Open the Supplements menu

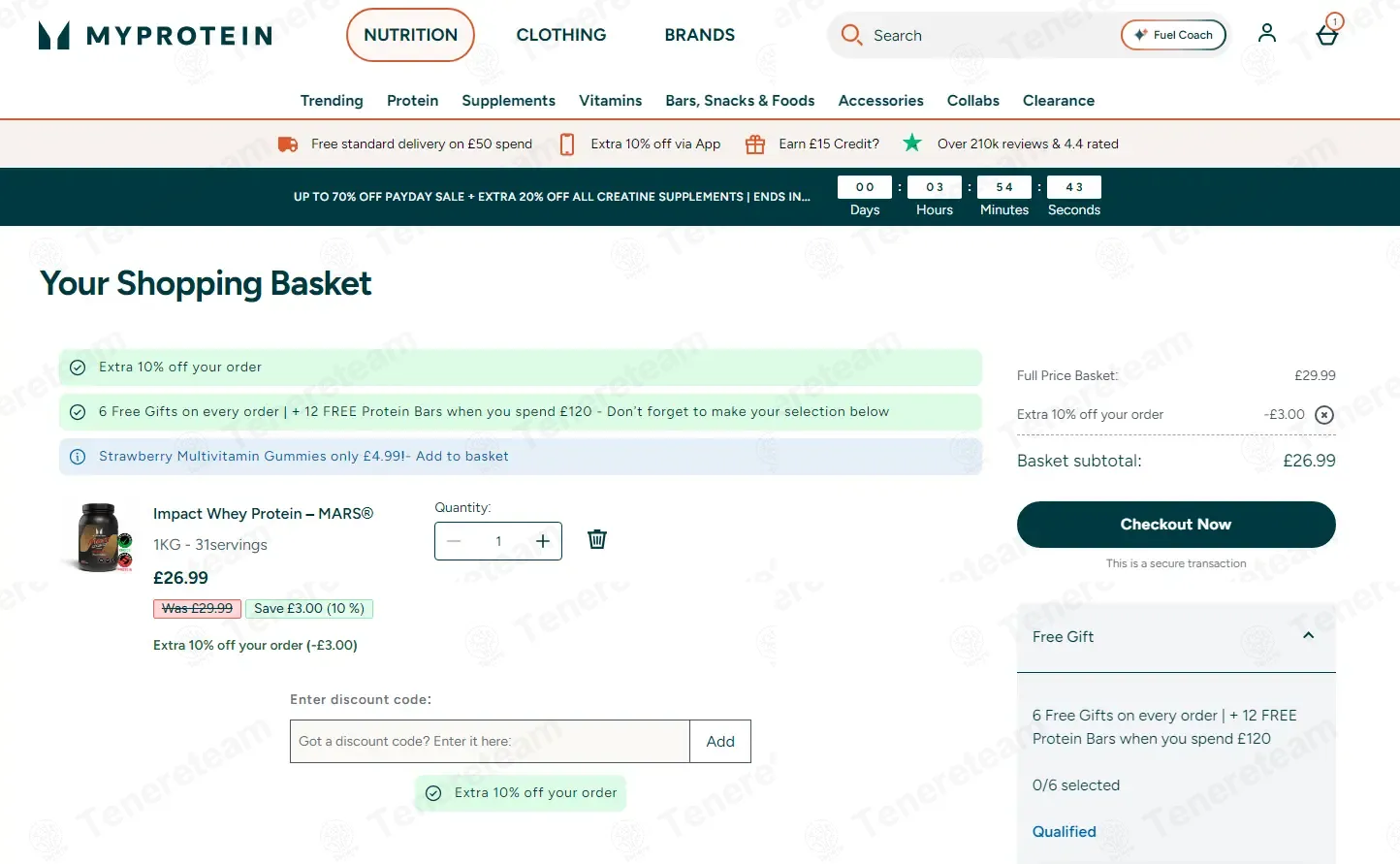pos(508,101)
